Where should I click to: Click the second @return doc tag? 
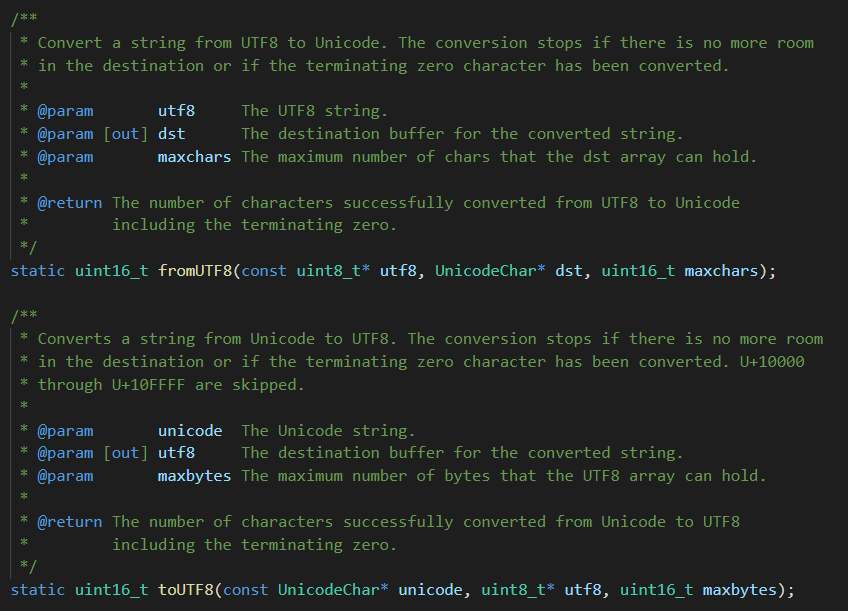[69, 521]
